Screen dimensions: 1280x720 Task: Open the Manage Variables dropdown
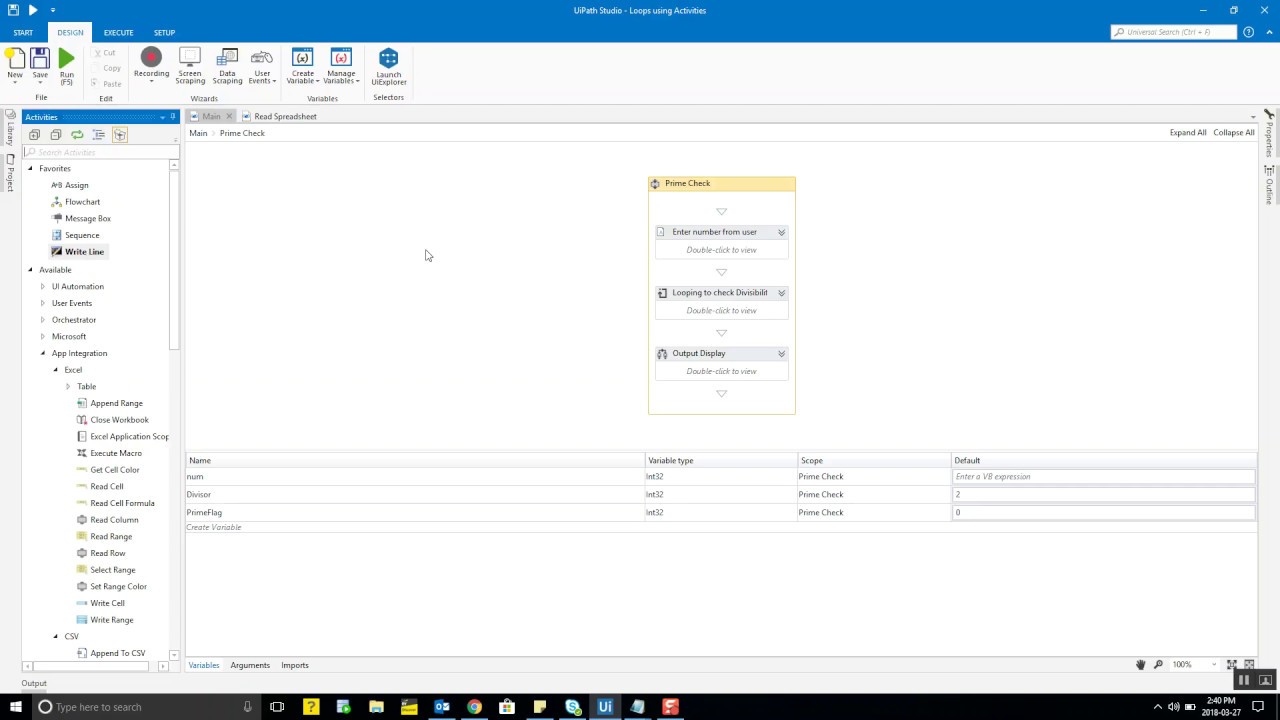click(341, 66)
